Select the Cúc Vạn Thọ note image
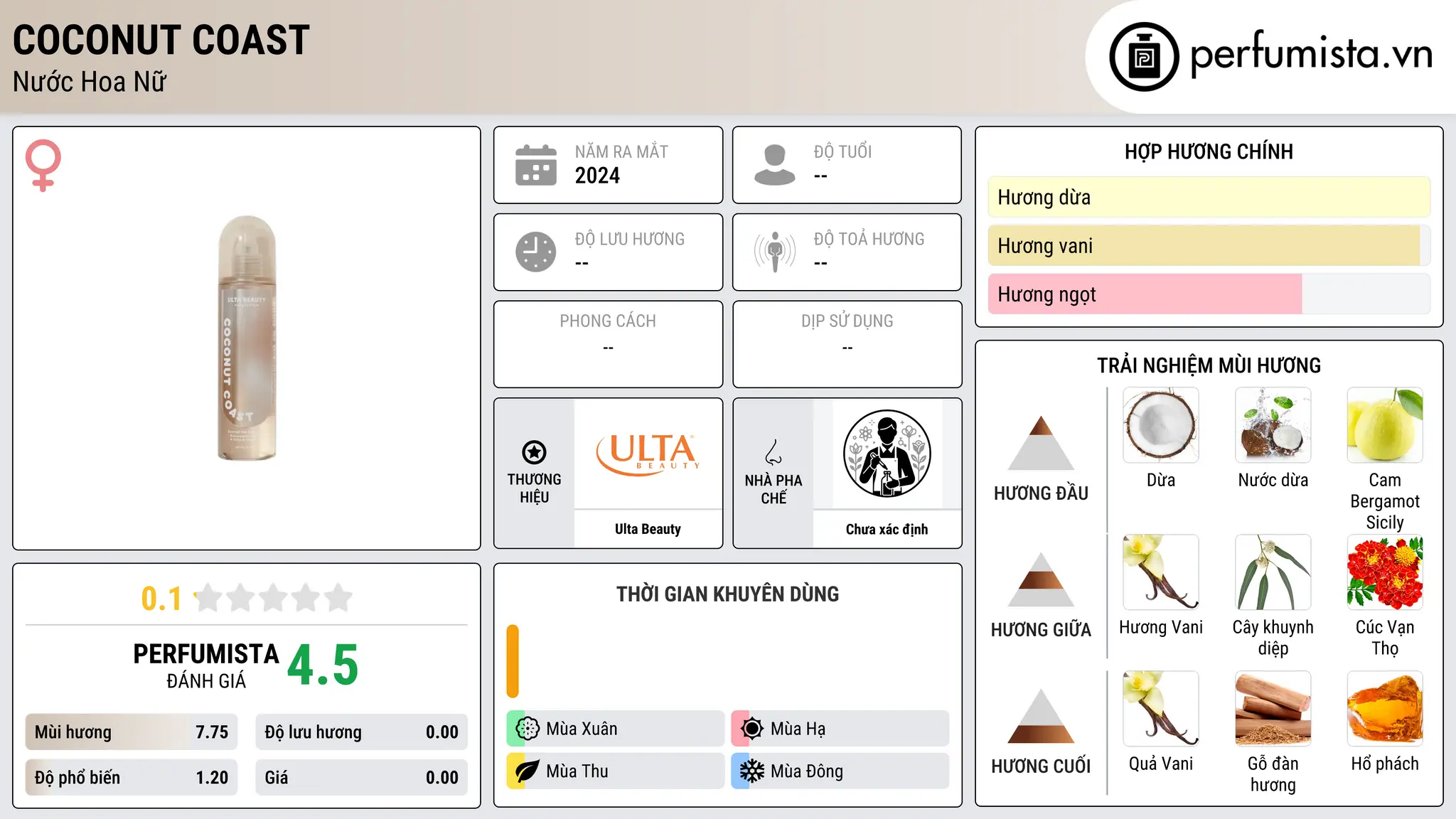The width and height of the screenshot is (1456, 819). [1385, 572]
